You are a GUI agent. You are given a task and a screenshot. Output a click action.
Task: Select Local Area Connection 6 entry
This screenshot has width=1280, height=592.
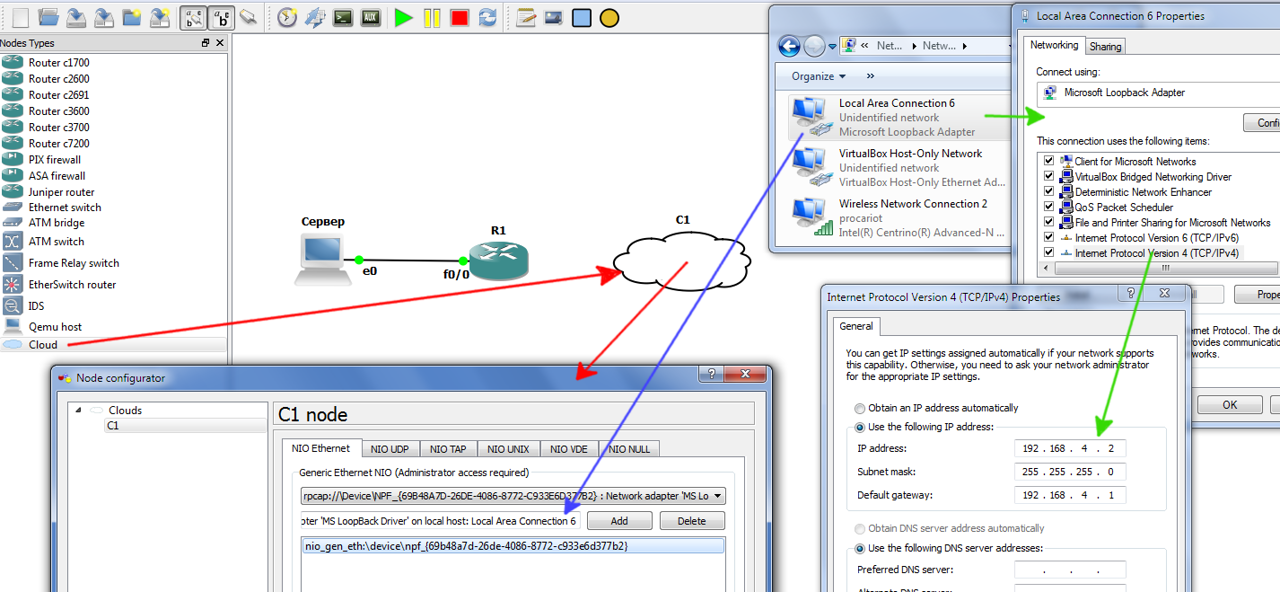point(898,117)
